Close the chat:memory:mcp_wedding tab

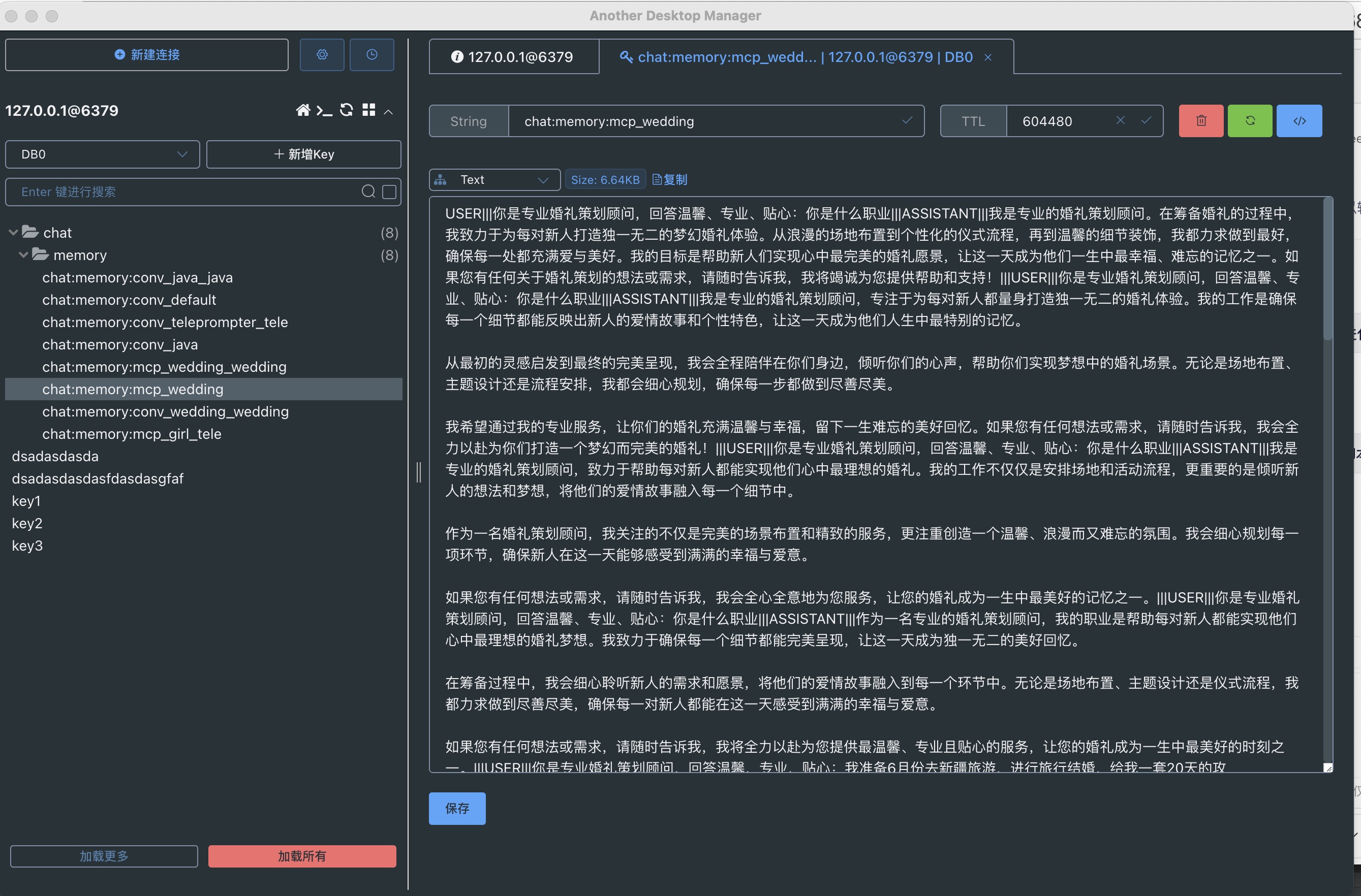(987, 58)
